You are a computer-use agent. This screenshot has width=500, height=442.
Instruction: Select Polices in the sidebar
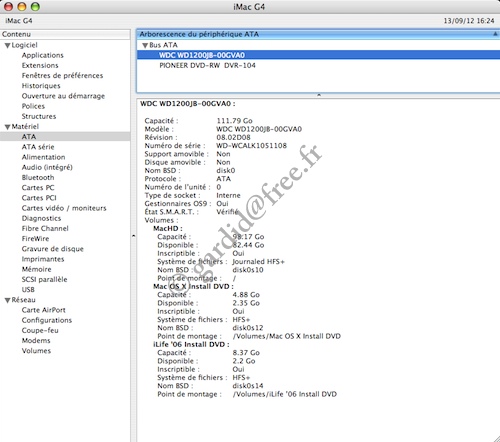point(33,106)
